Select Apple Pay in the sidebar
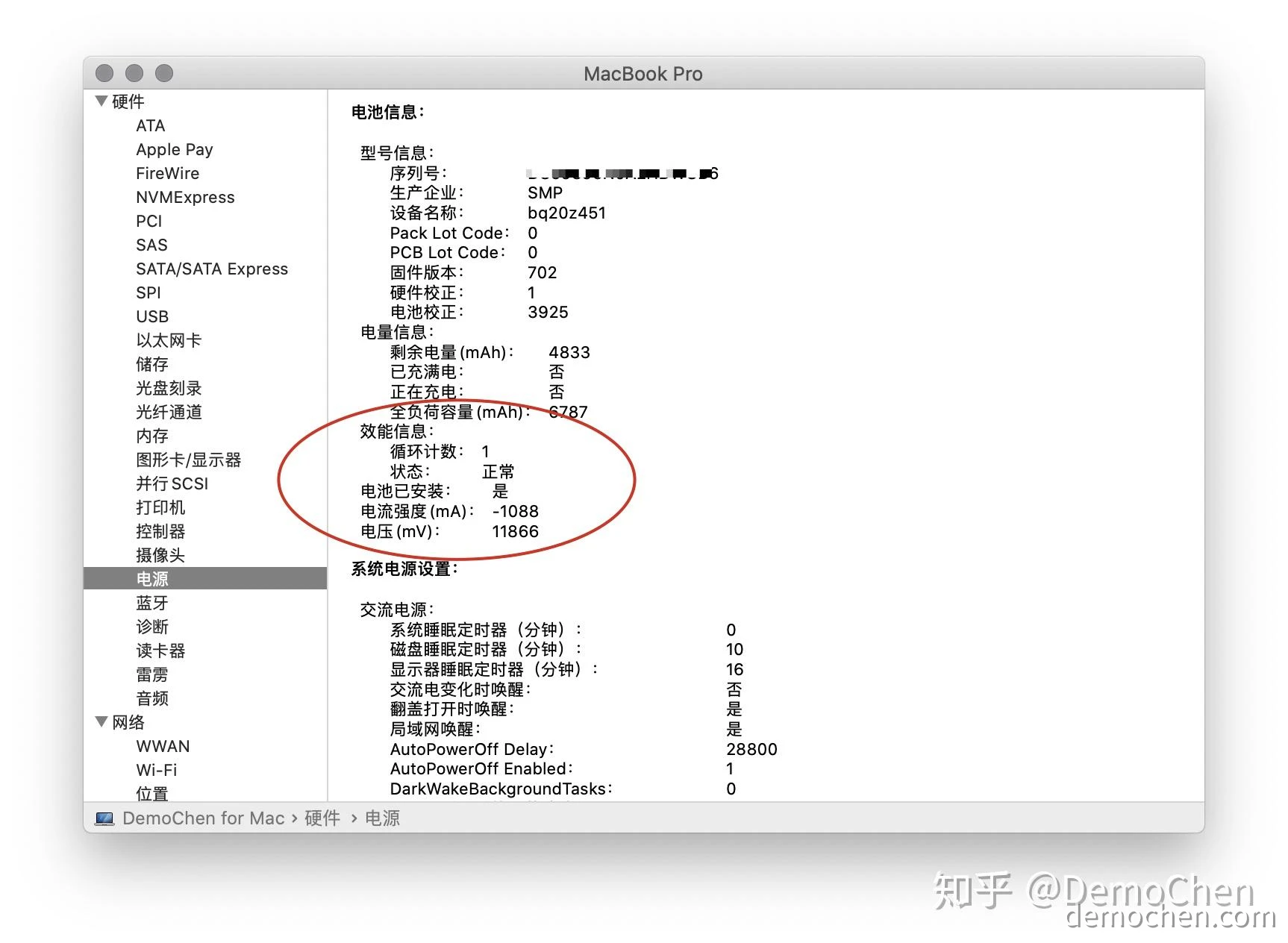 pos(175,149)
